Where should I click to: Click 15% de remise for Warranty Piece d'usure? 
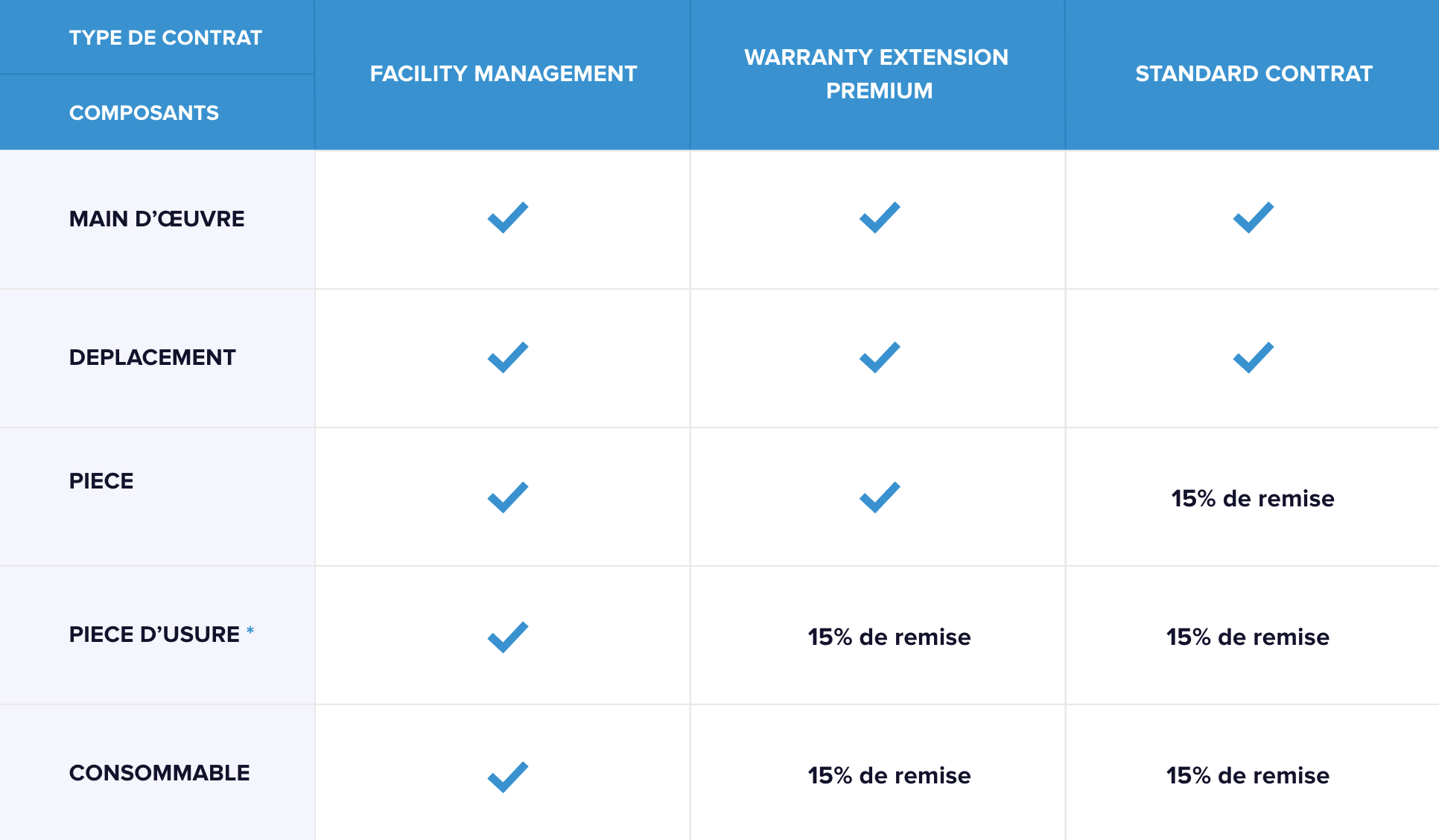[x=889, y=637]
